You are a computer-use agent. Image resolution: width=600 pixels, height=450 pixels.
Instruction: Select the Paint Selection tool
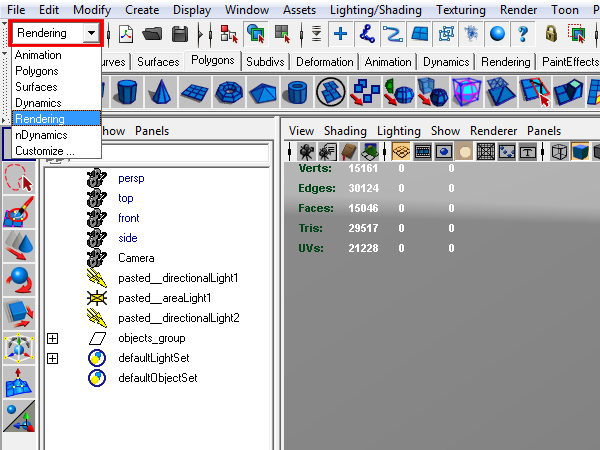[x=18, y=212]
